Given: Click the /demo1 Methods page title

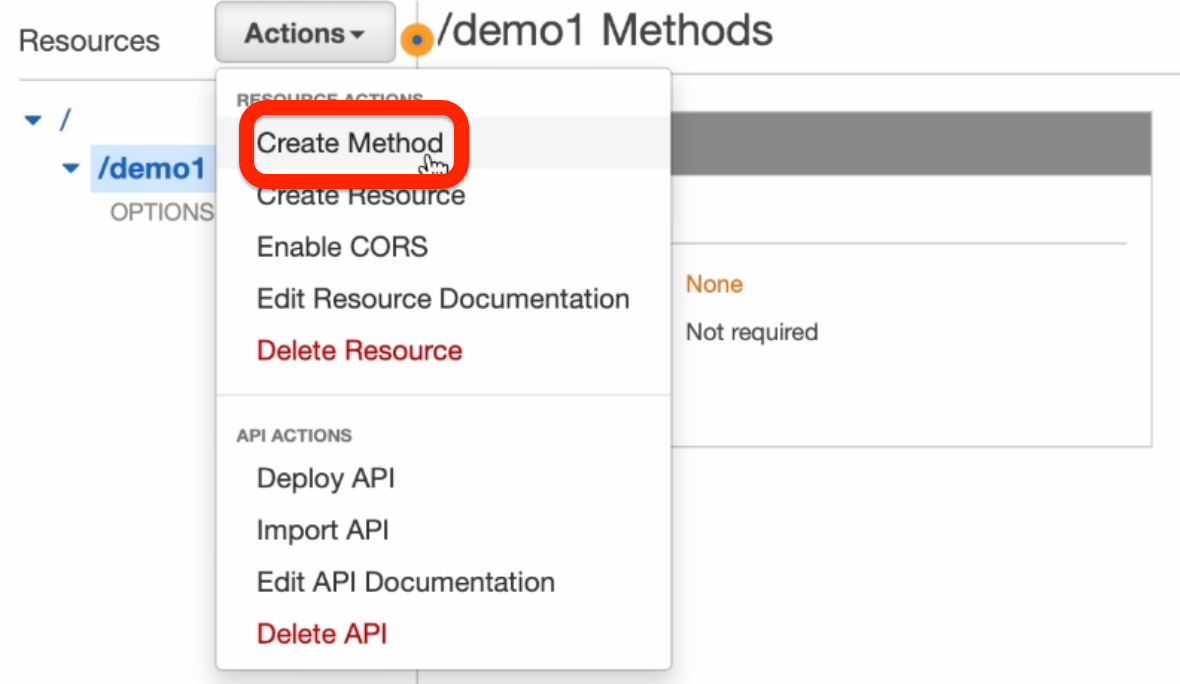Looking at the screenshot, I should tap(605, 31).
